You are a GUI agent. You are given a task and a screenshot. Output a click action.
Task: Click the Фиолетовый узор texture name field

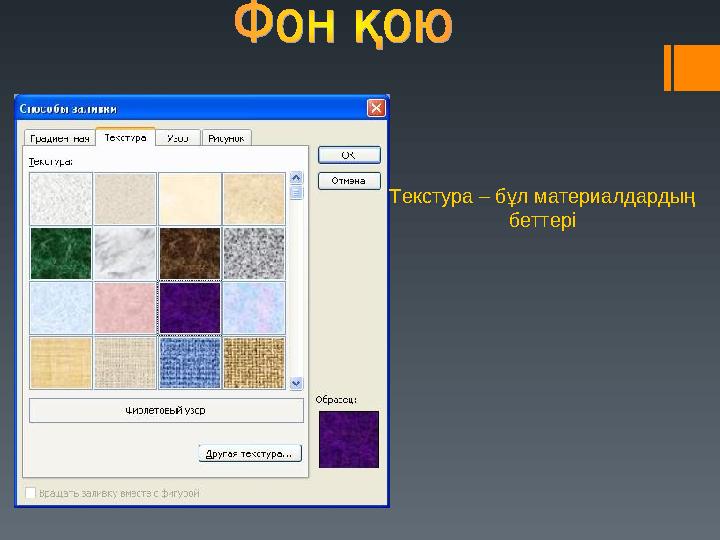166,410
